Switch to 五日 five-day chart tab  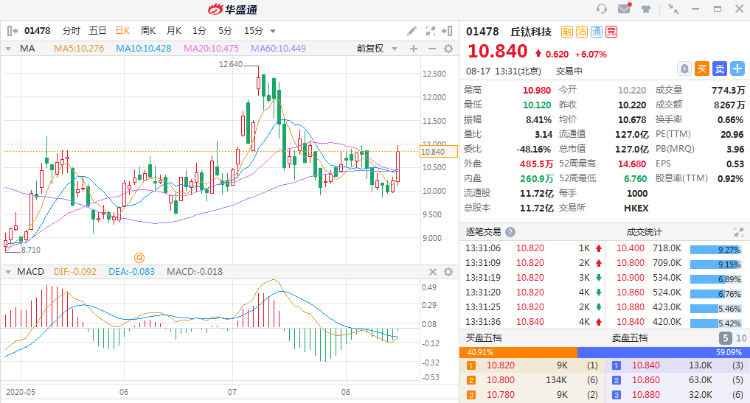[x=98, y=31]
